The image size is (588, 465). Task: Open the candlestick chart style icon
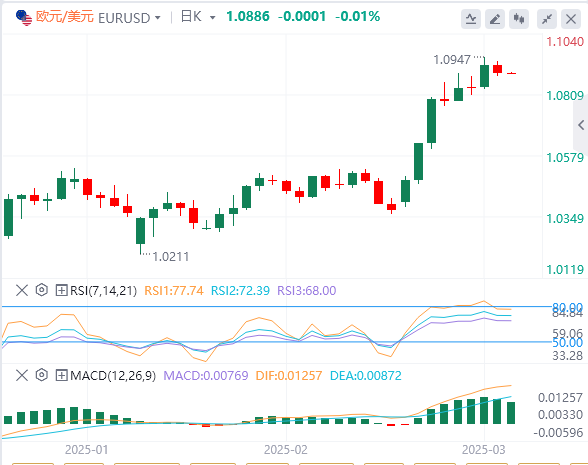coord(519,18)
